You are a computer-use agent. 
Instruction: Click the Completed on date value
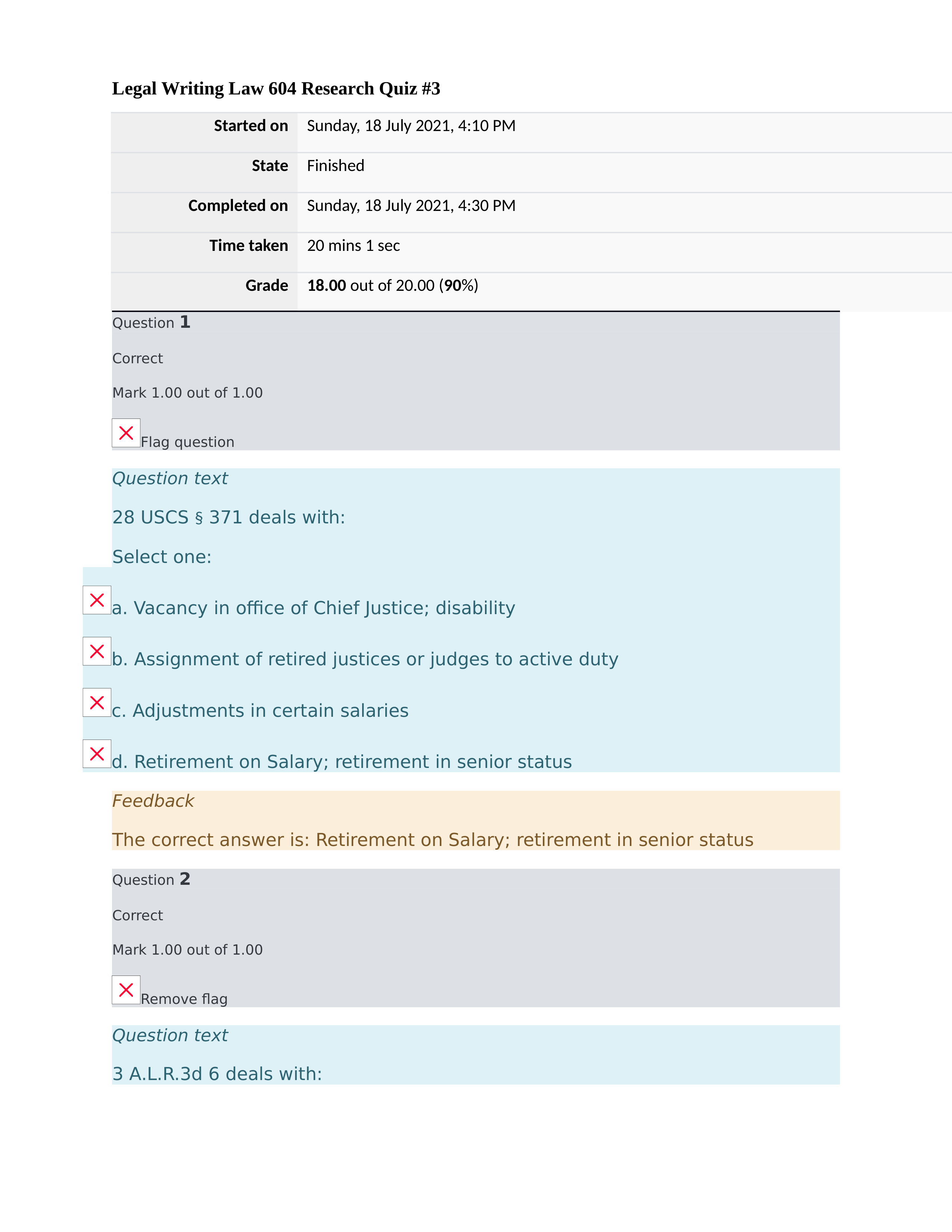pos(411,206)
